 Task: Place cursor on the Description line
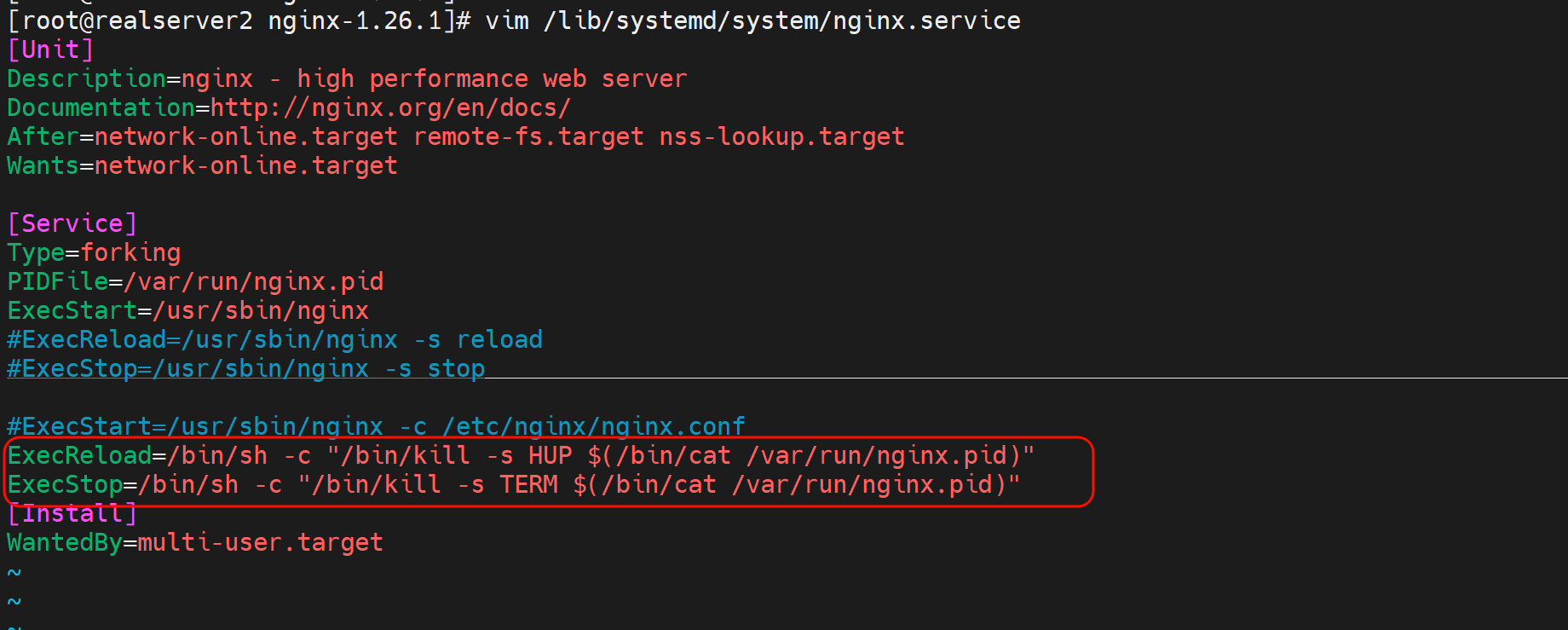[x=346, y=78]
